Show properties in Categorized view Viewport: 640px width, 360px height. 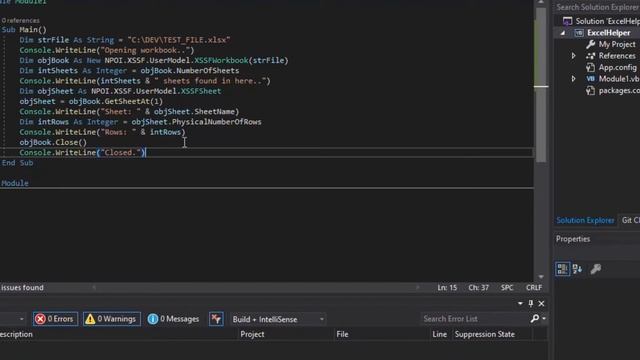[562, 269]
